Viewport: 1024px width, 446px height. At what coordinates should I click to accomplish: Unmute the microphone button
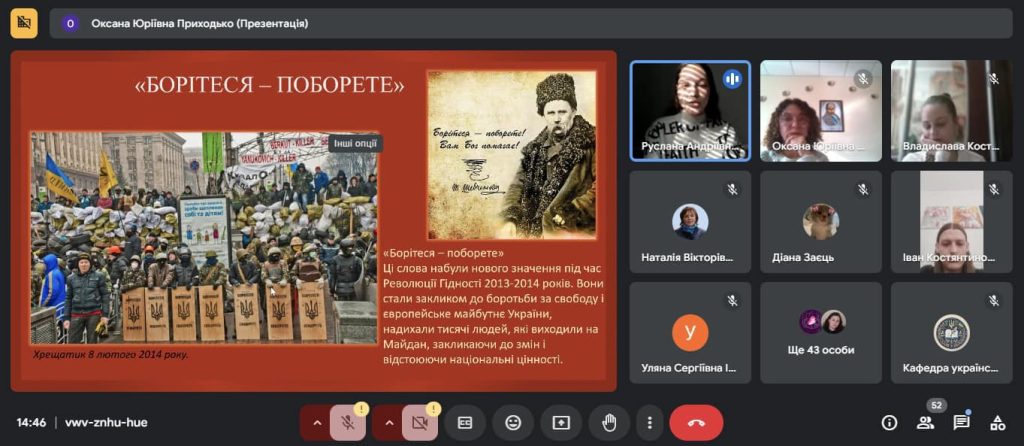(x=348, y=422)
